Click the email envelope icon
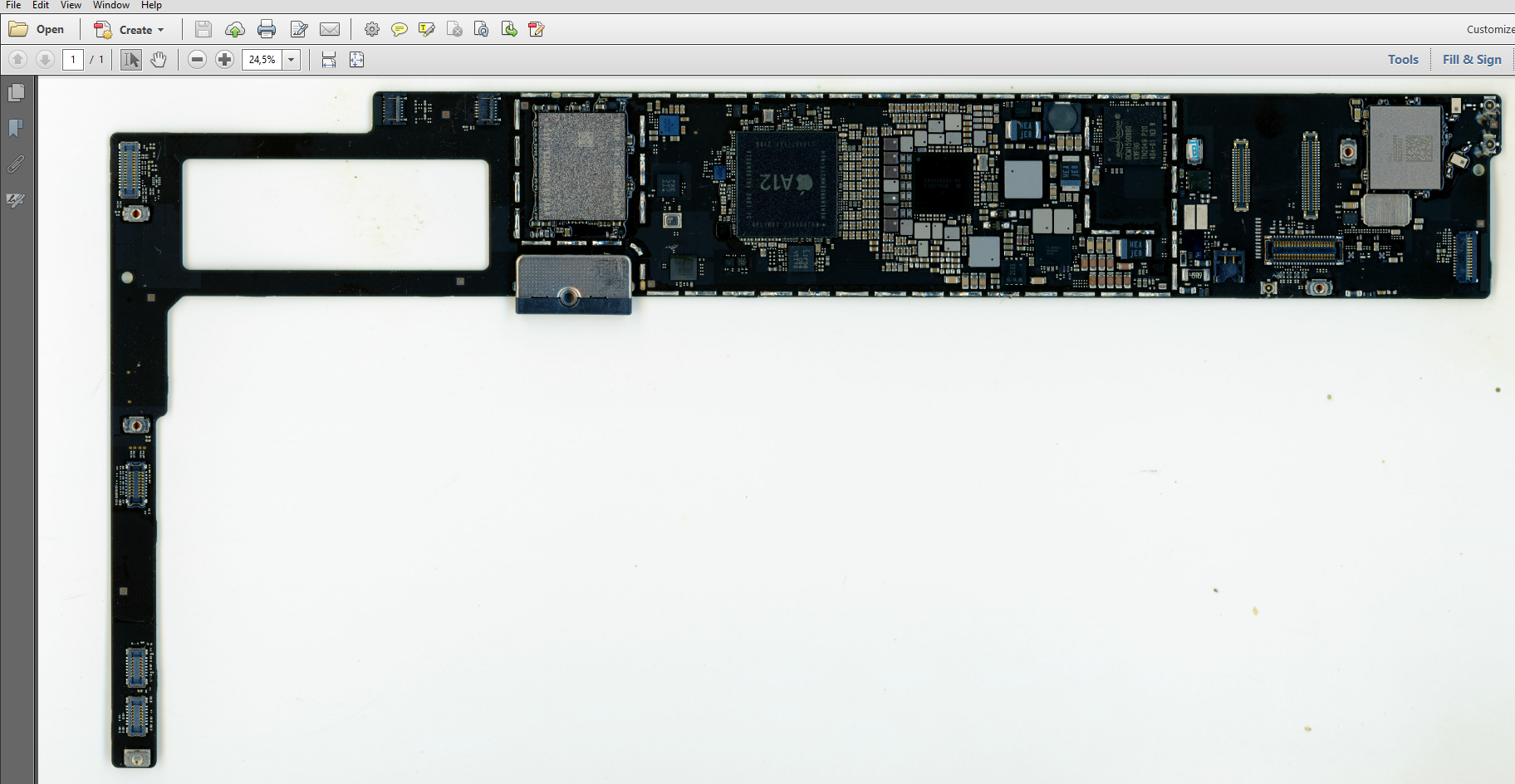 pyautogui.click(x=330, y=30)
